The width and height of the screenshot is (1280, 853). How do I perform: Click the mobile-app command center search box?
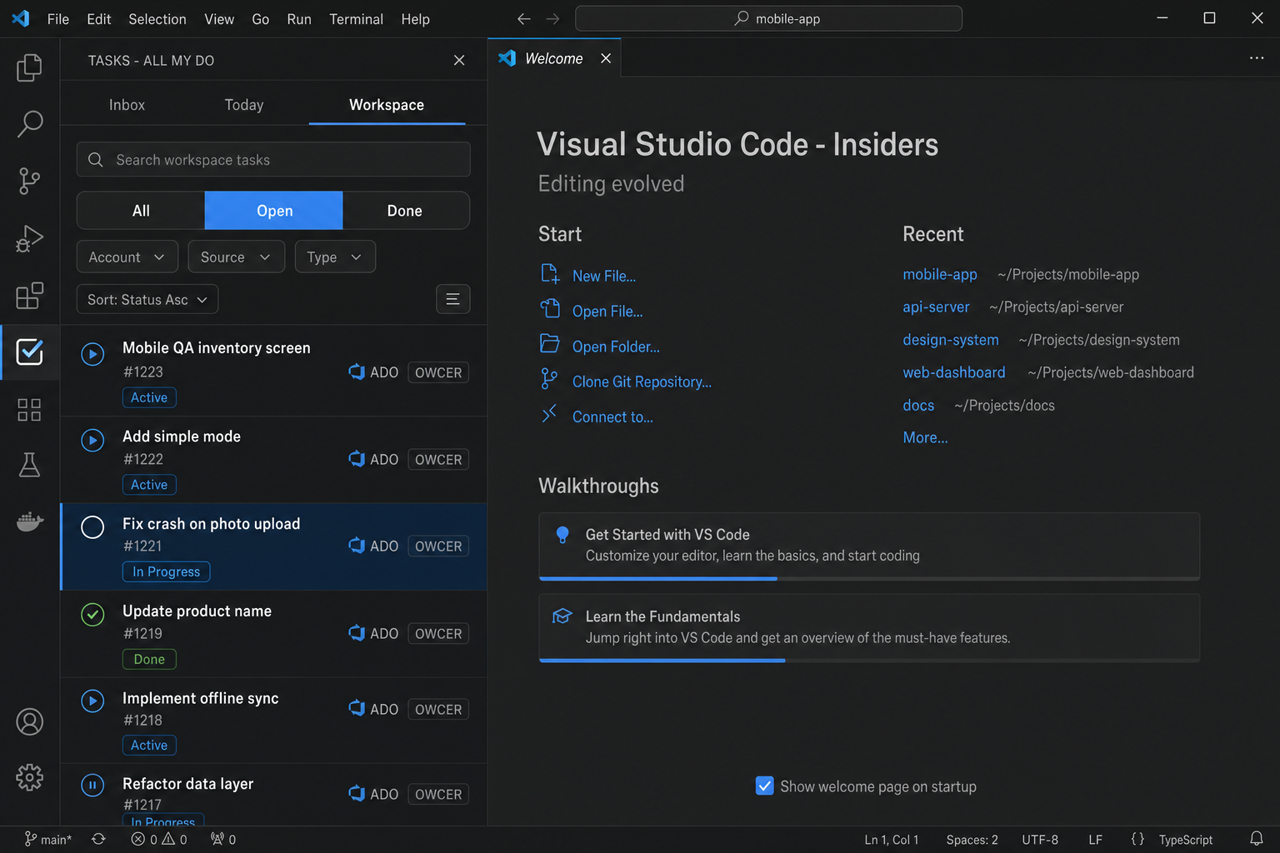(769, 19)
